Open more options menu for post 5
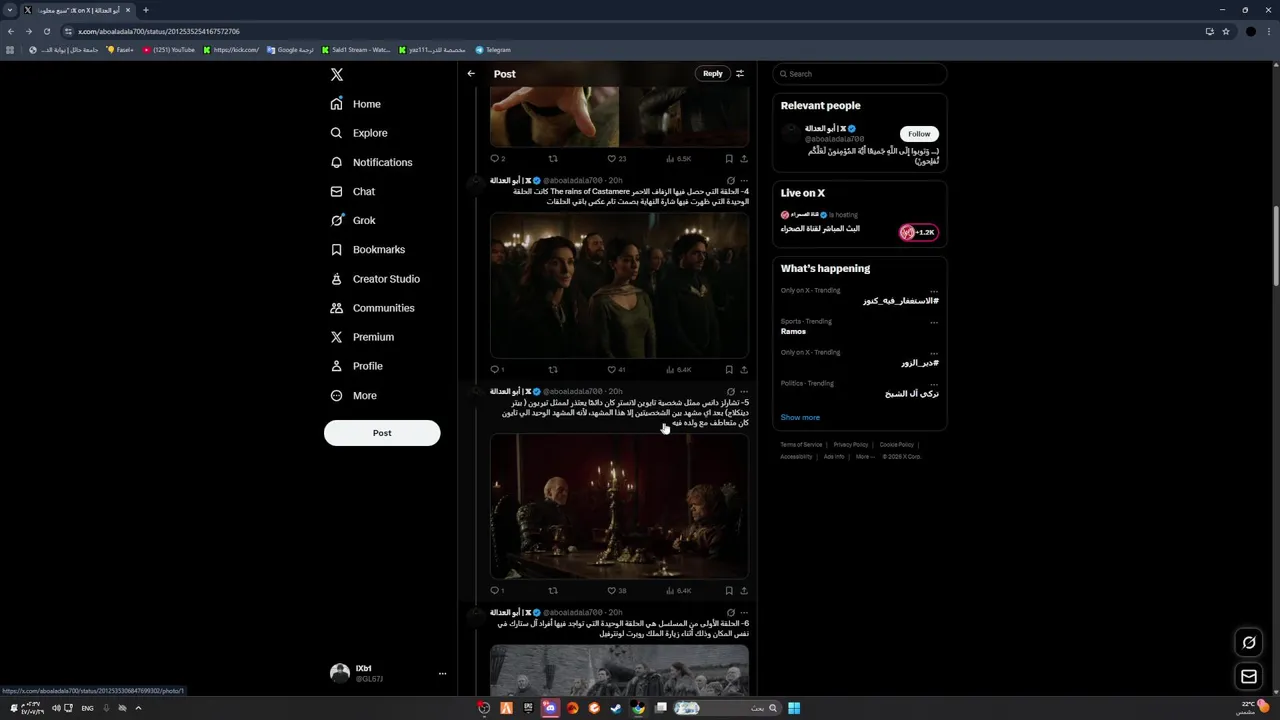The width and height of the screenshot is (1280, 720). (x=743, y=392)
